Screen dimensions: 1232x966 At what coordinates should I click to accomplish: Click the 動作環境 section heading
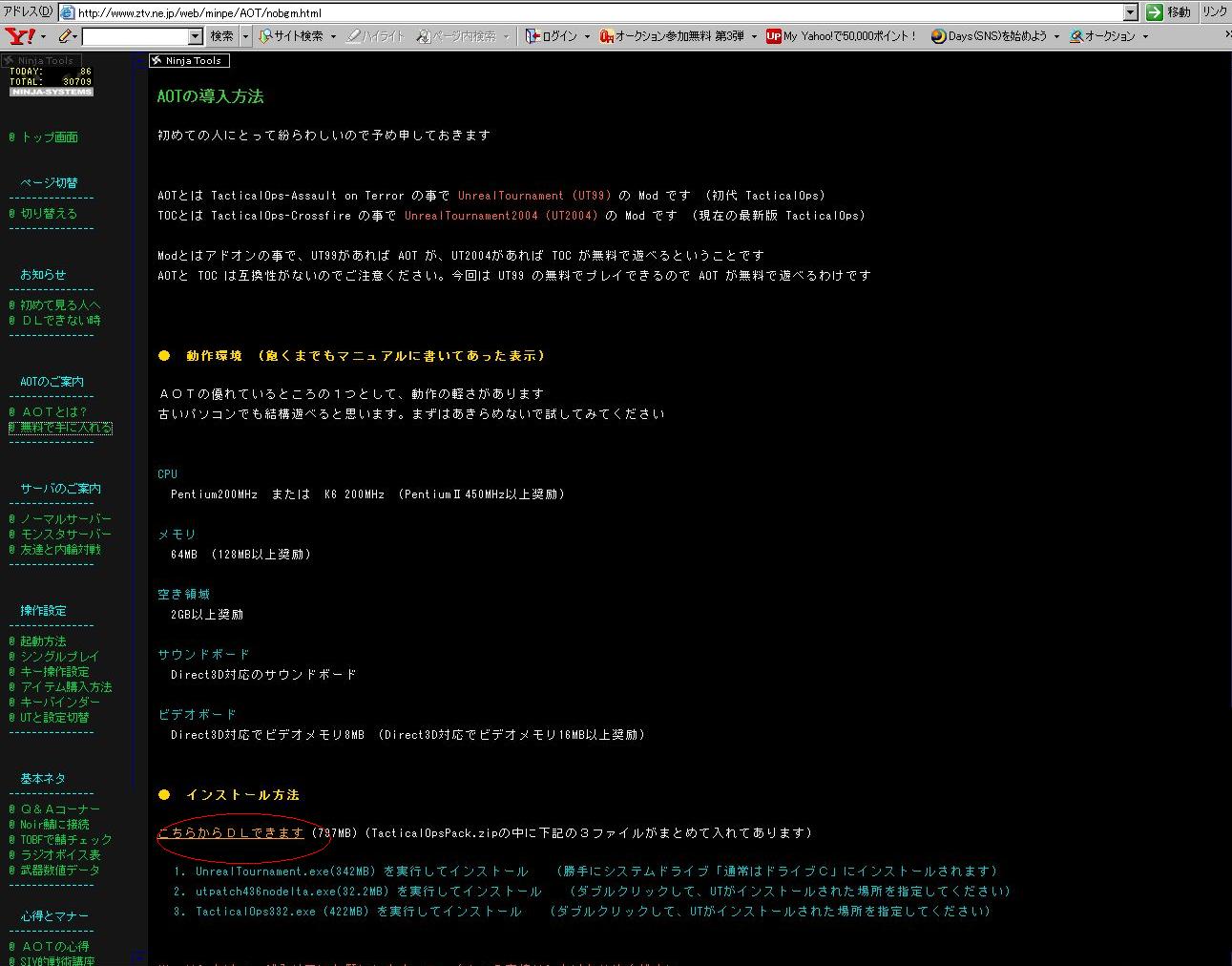pos(365,356)
